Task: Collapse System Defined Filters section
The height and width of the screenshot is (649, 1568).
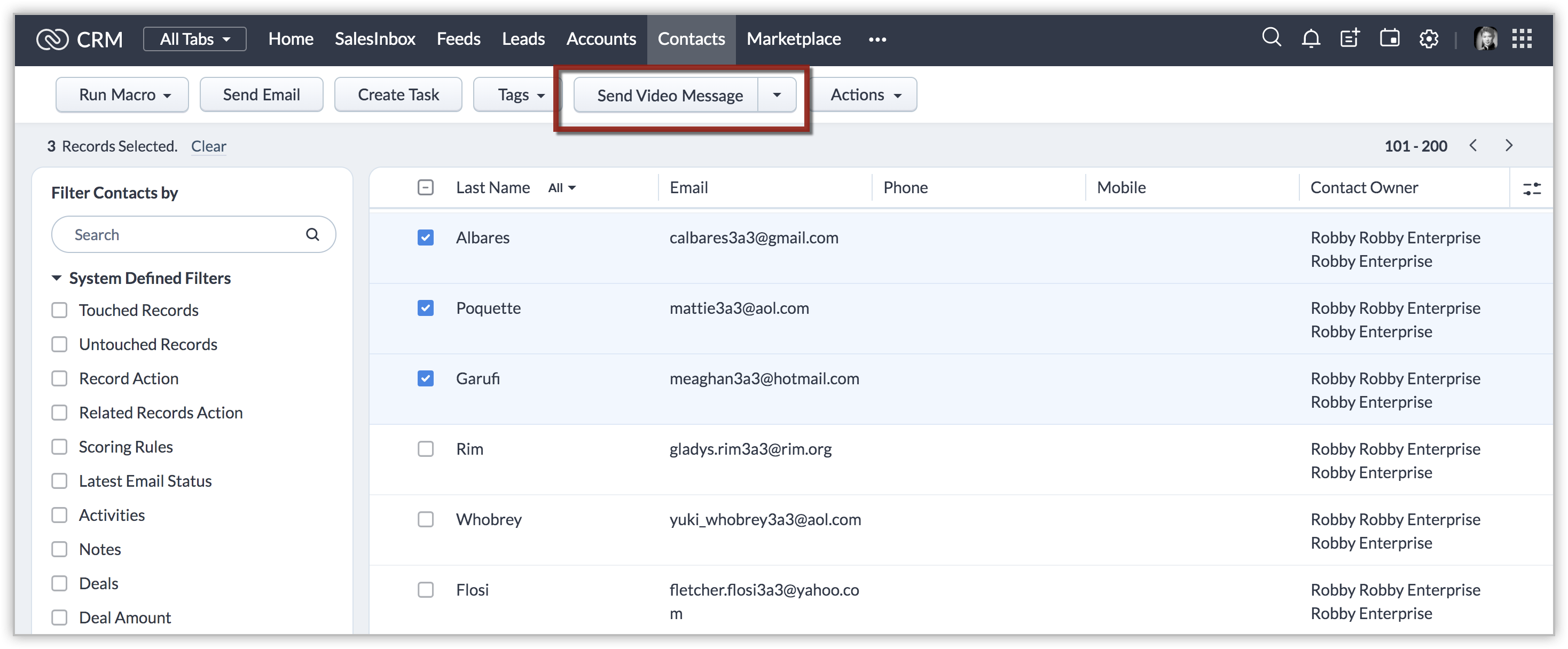Action: (57, 278)
